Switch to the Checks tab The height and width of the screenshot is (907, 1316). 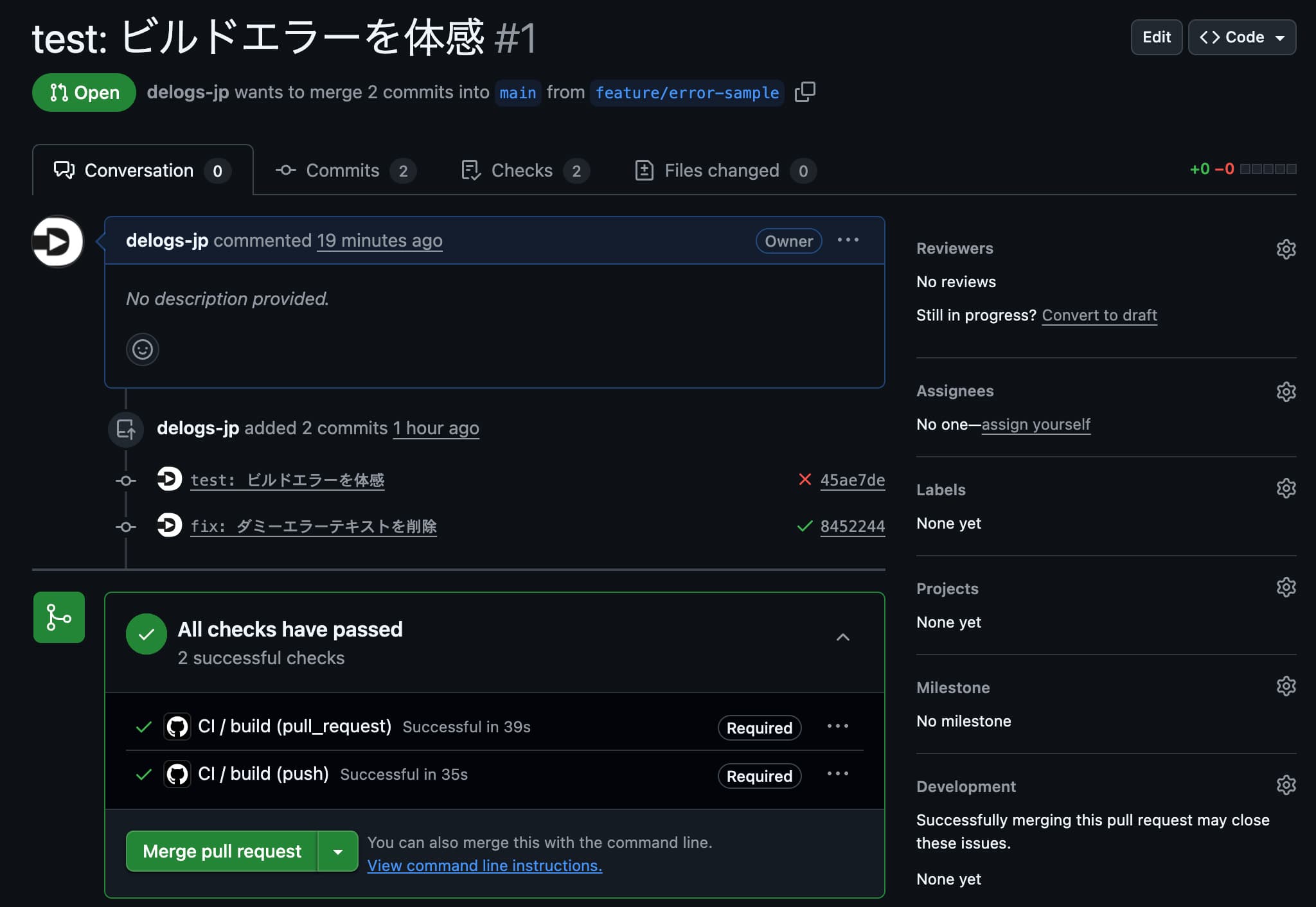(525, 170)
